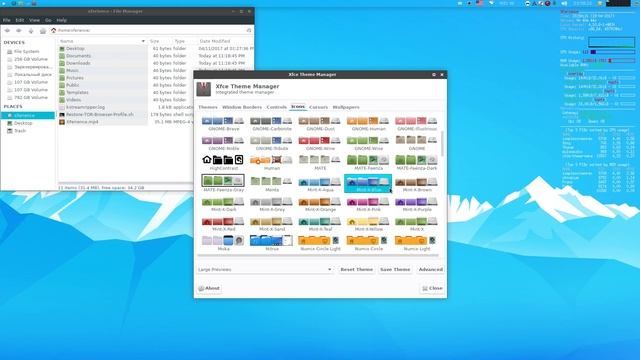Open the Go menu in File Manager

pos(48,20)
